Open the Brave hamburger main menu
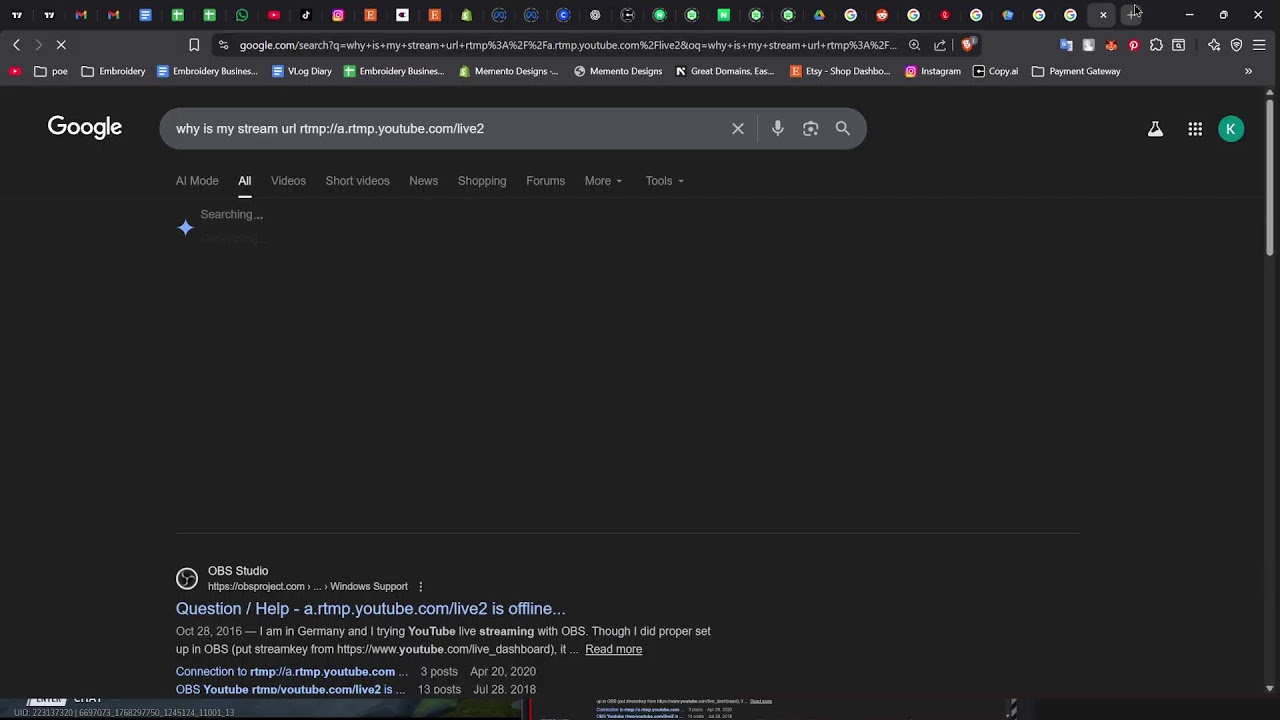Screen dimensions: 1280x720 coord(1259,45)
